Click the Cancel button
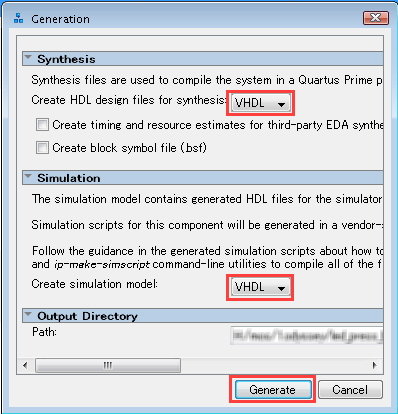The width and height of the screenshot is (398, 414). pyautogui.click(x=350, y=389)
